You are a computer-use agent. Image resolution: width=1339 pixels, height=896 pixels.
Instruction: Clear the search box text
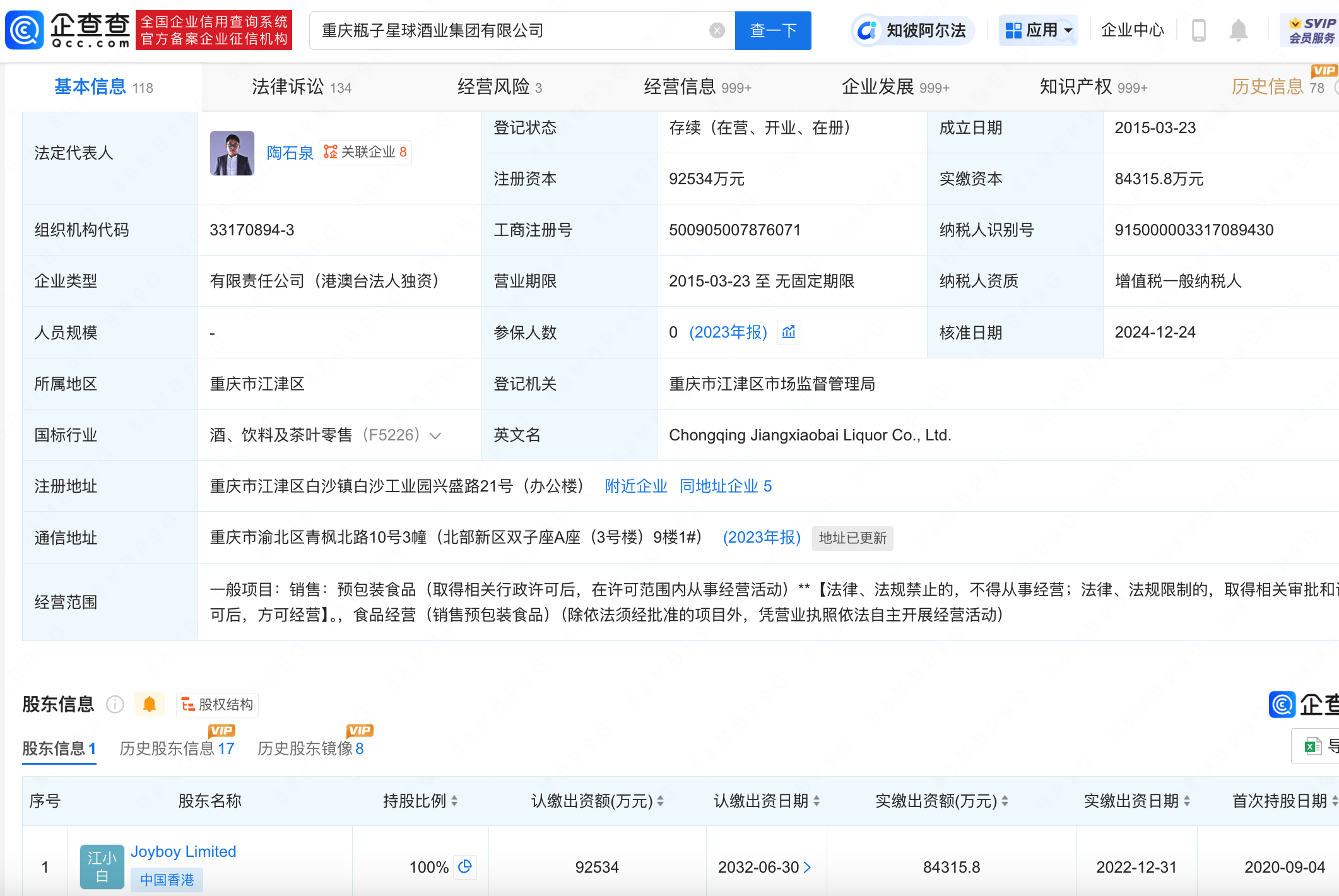[x=717, y=30]
